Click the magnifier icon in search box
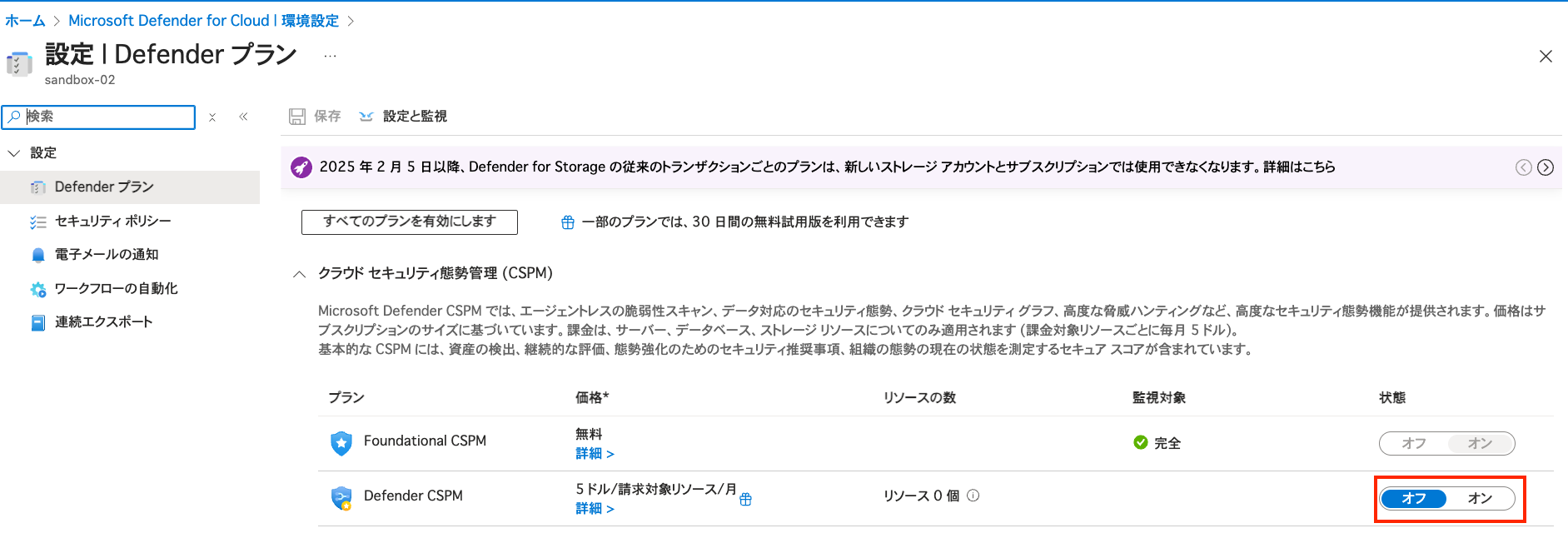 click(14, 117)
